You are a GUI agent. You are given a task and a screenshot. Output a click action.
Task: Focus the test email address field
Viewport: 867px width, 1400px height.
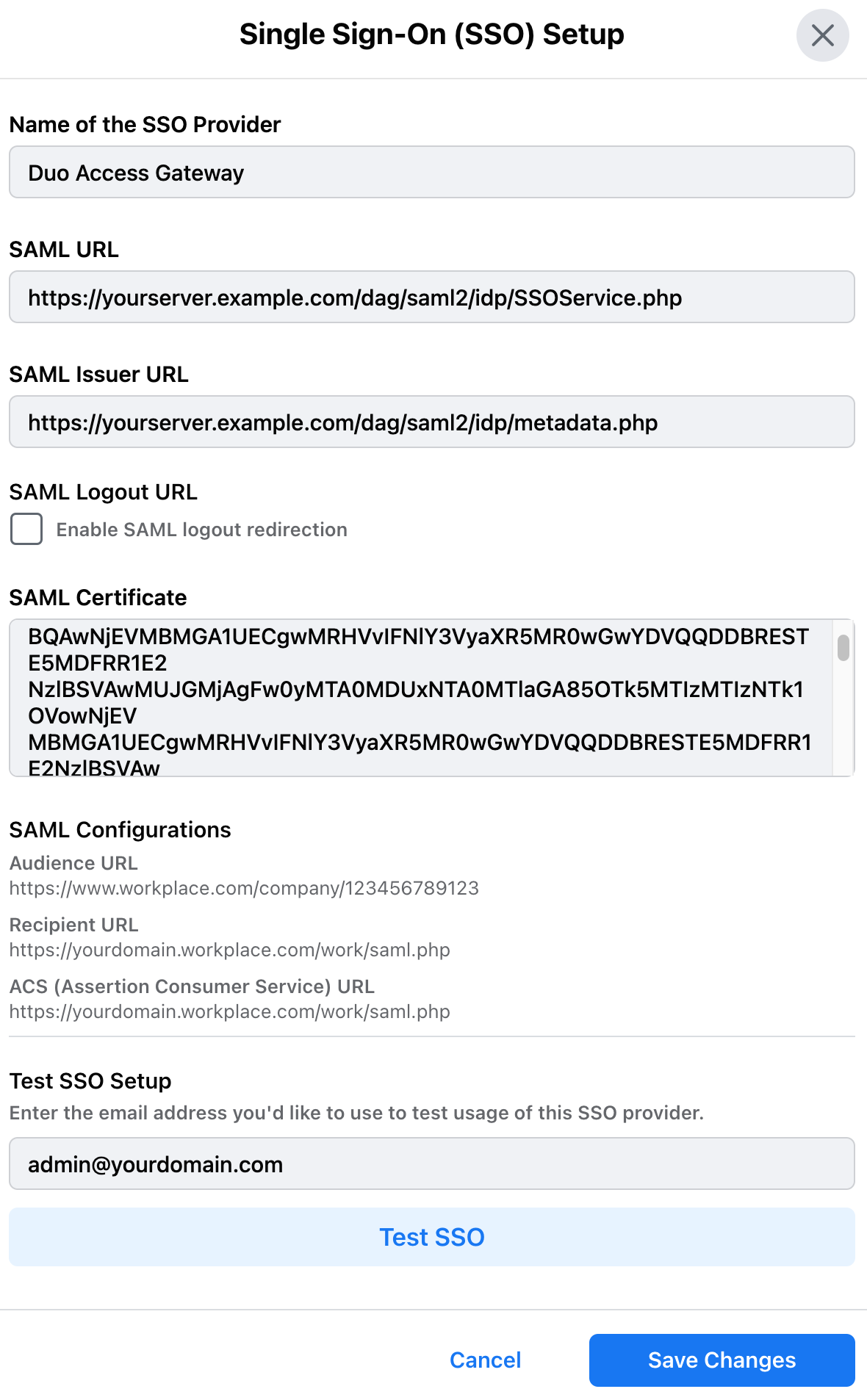pyautogui.click(x=431, y=1164)
